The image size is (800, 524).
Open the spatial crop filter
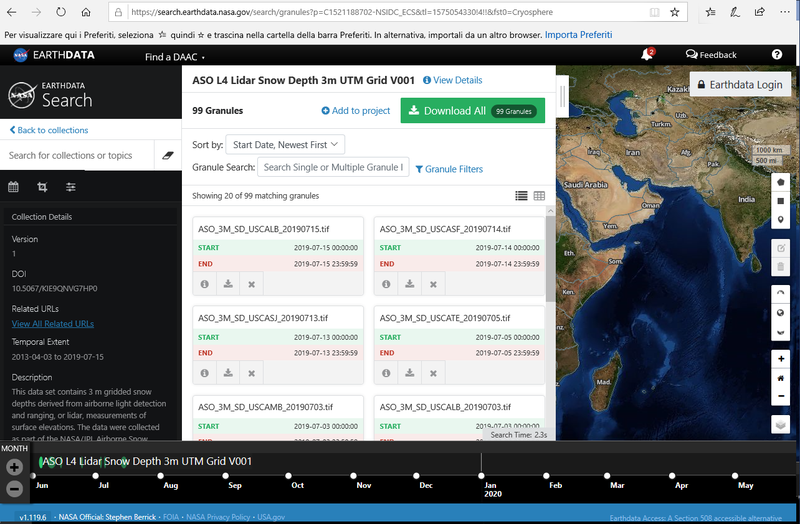42,187
